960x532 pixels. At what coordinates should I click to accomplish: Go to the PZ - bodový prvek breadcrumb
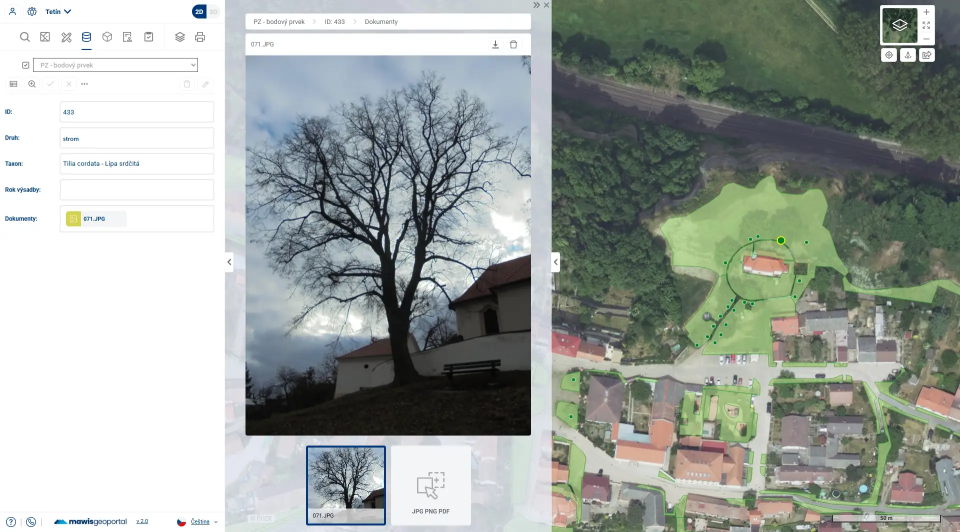[x=279, y=20]
